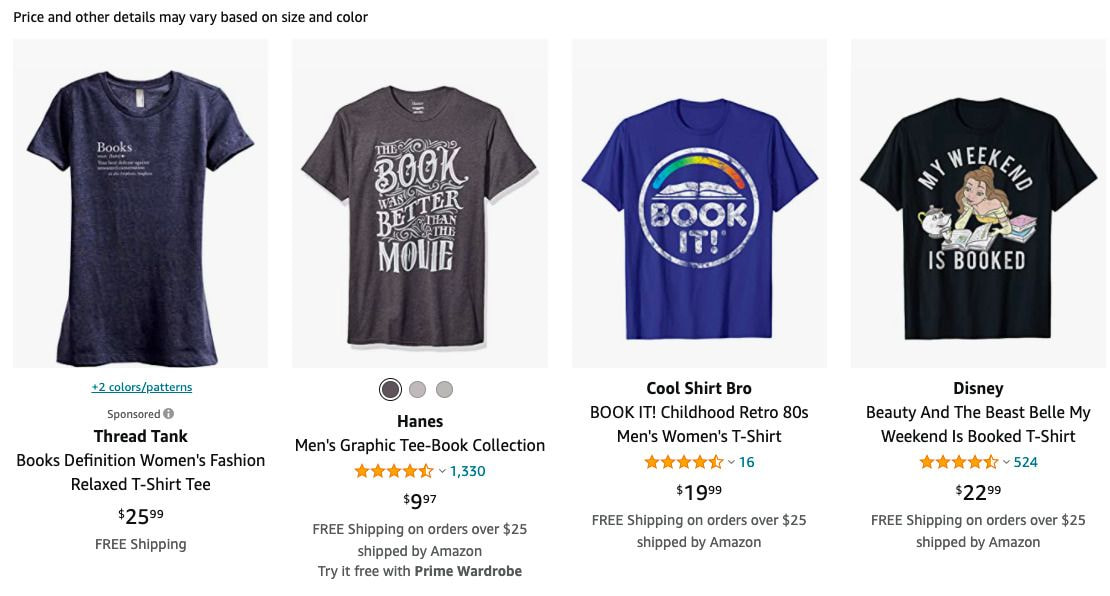1110x596 pixels.
Task: Open the +2 colors/patterns link
Action: 140,386
